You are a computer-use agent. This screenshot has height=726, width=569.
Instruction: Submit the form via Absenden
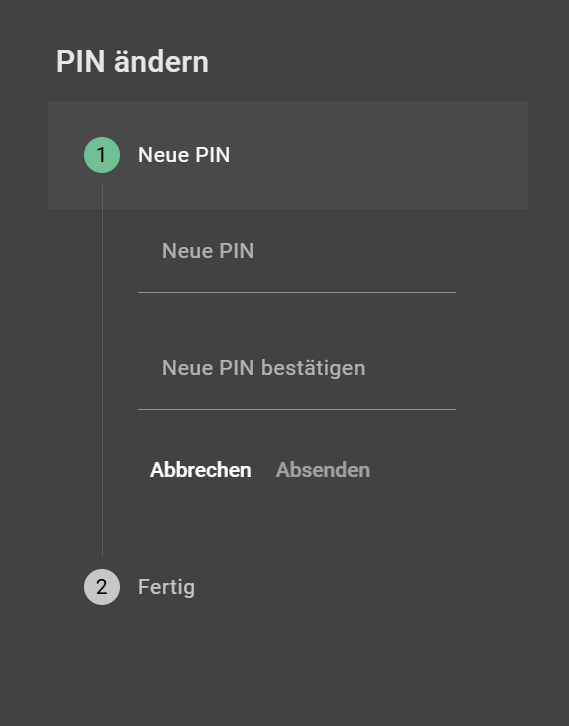323,470
